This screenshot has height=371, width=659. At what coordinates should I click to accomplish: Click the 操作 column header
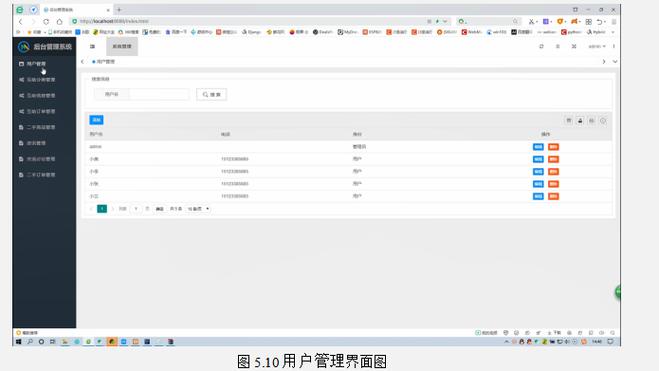pos(546,134)
